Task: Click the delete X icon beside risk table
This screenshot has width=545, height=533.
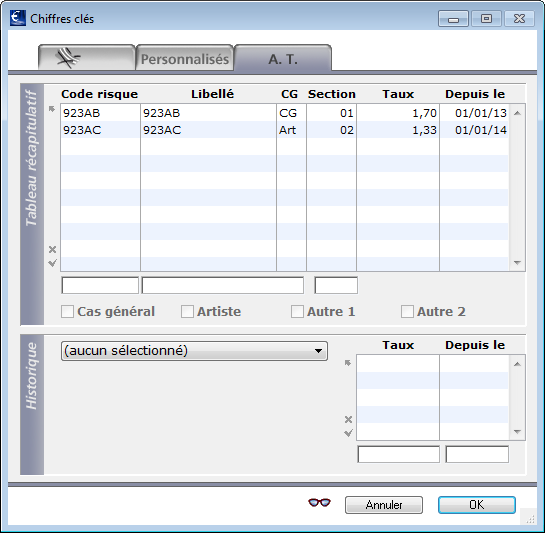Action: 52,249
